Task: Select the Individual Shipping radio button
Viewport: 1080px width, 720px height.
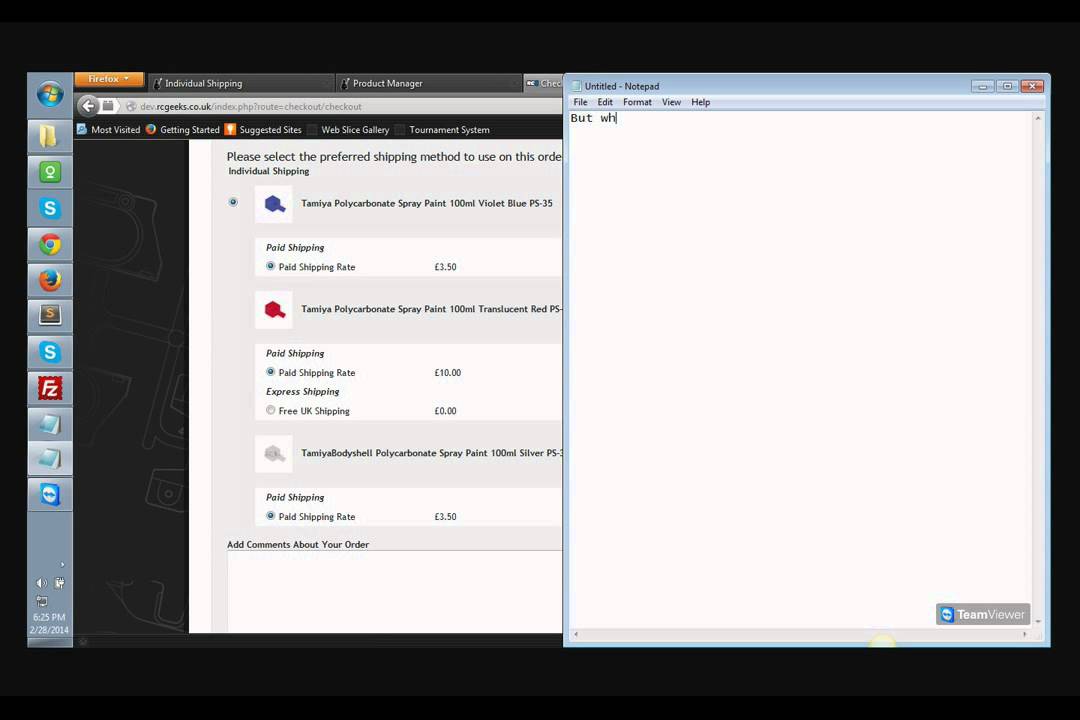Action: (x=233, y=202)
